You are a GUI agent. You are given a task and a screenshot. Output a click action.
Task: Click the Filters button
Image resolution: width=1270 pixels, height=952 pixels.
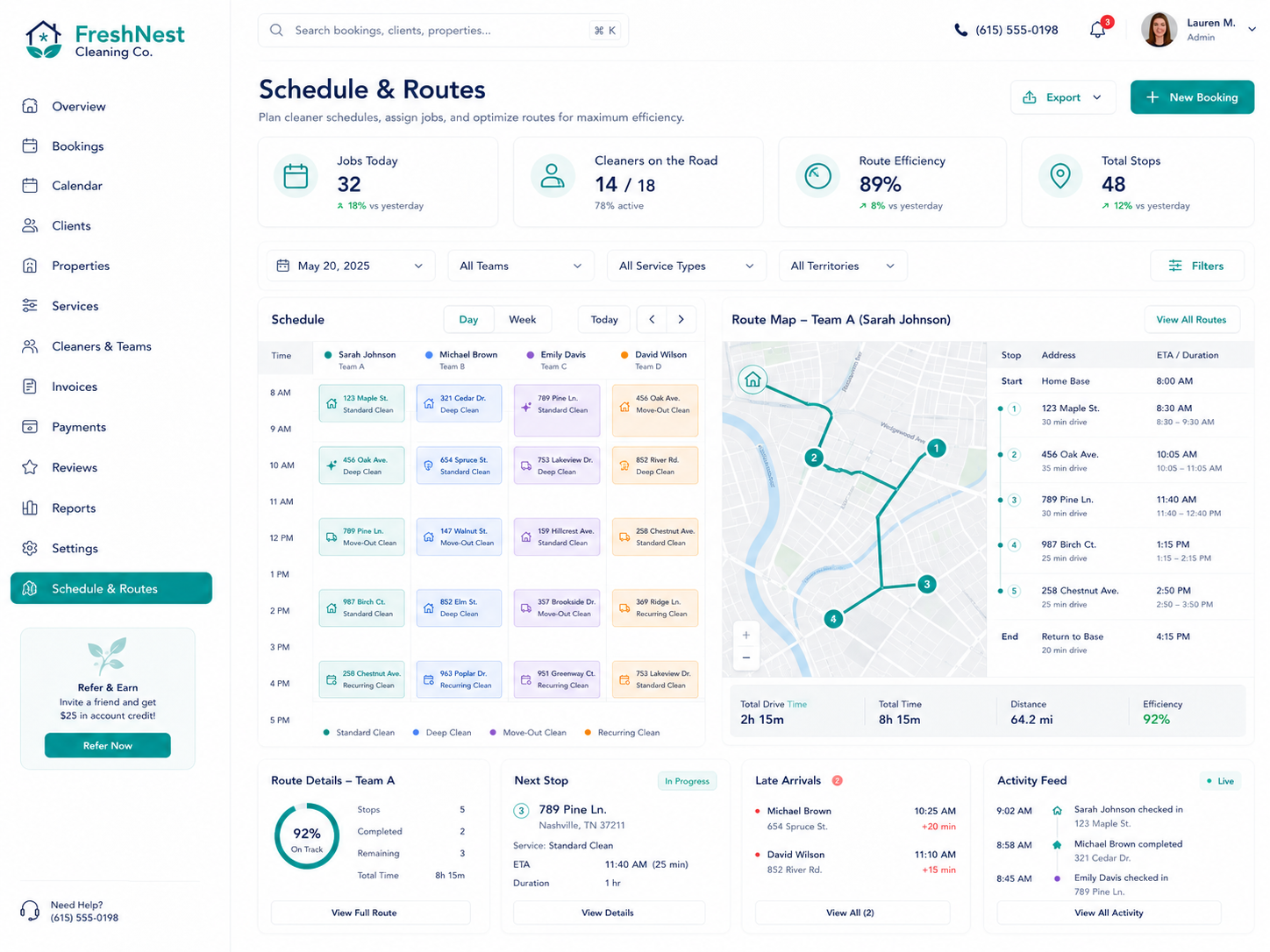[x=1196, y=266]
